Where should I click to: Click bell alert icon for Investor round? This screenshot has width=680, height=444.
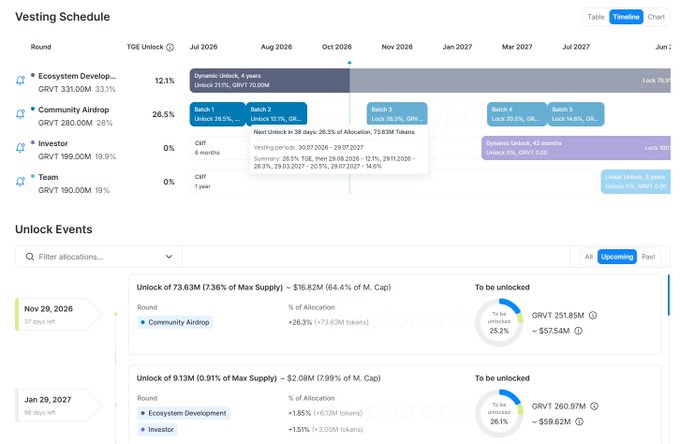20,148
